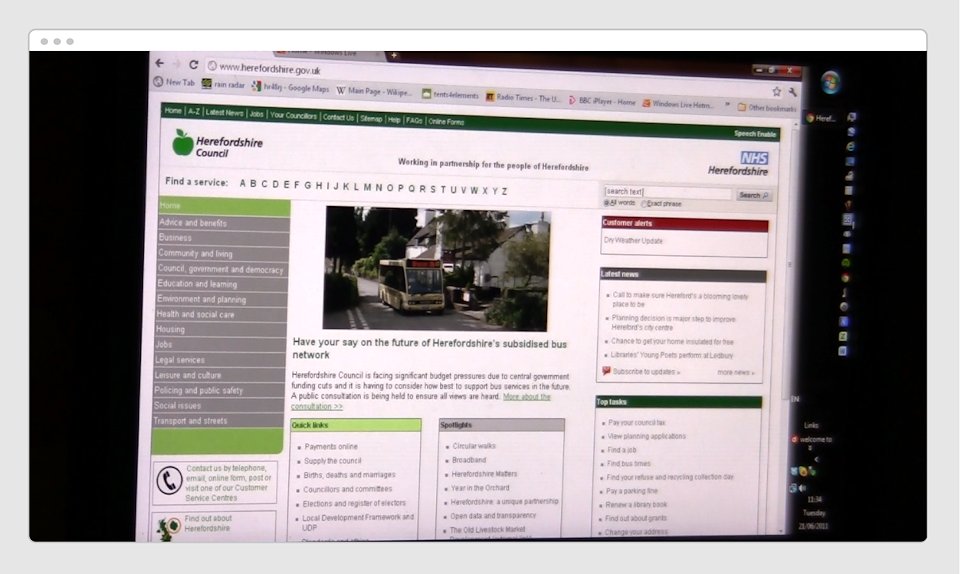Click the Heref... Chrome taskbar button
This screenshot has width=960, height=574.
click(820, 119)
